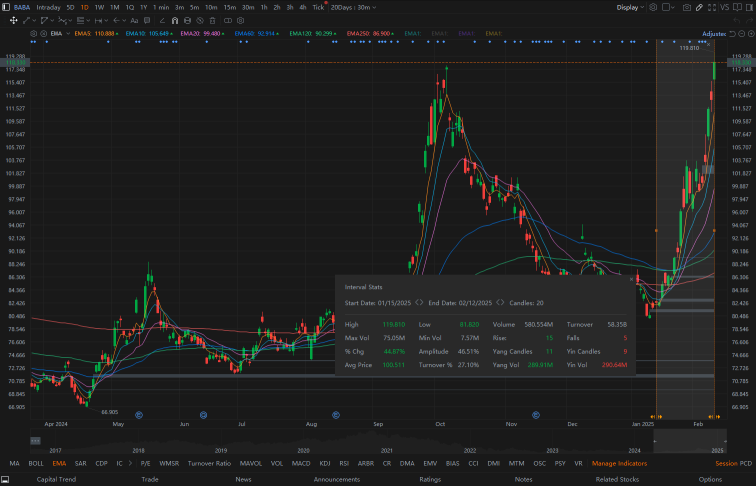Open the 20Days : 30m interval dropdown
This screenshot has width=756, height=486.
coord(352,7)
